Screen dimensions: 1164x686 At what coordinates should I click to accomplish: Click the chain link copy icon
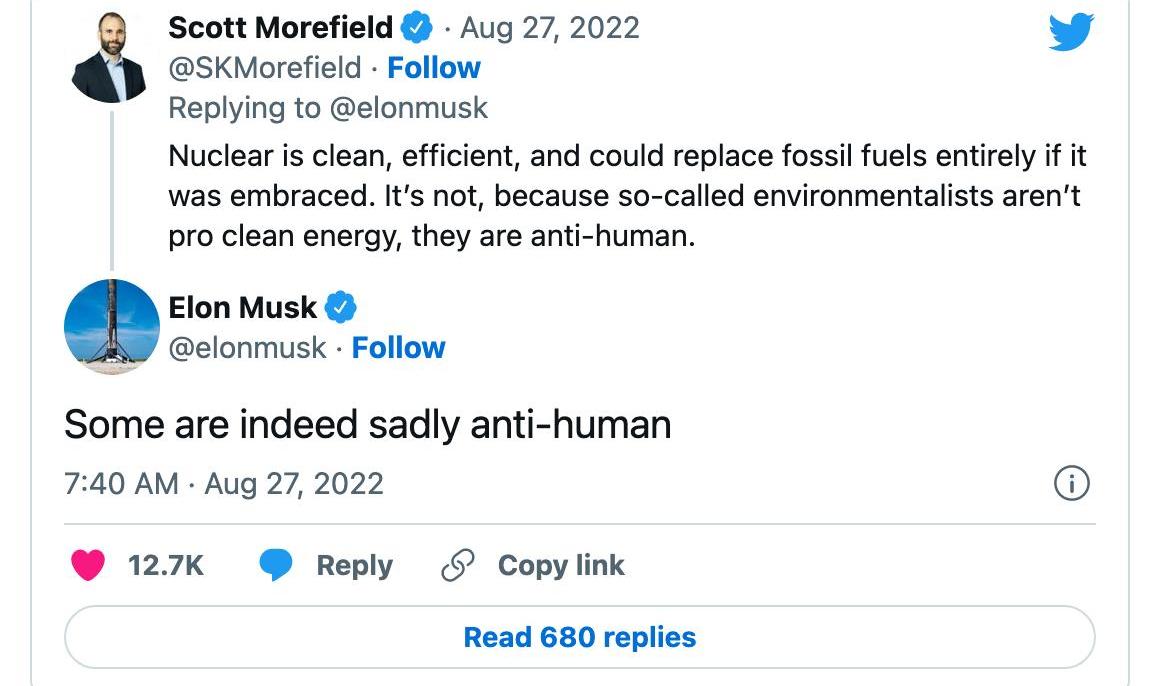[x=457, y=565]
